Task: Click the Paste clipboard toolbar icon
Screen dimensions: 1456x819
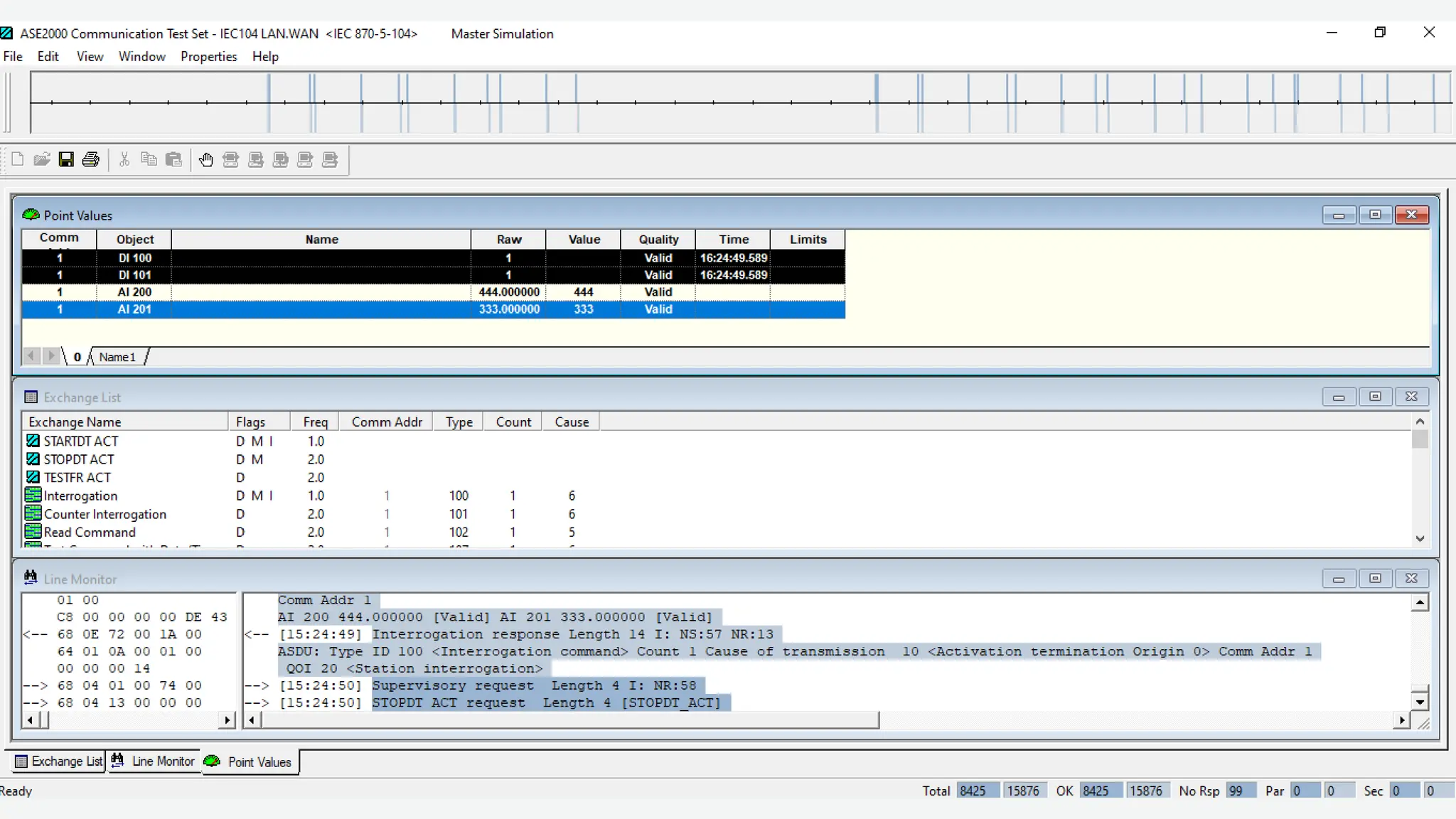Action: 173,159
